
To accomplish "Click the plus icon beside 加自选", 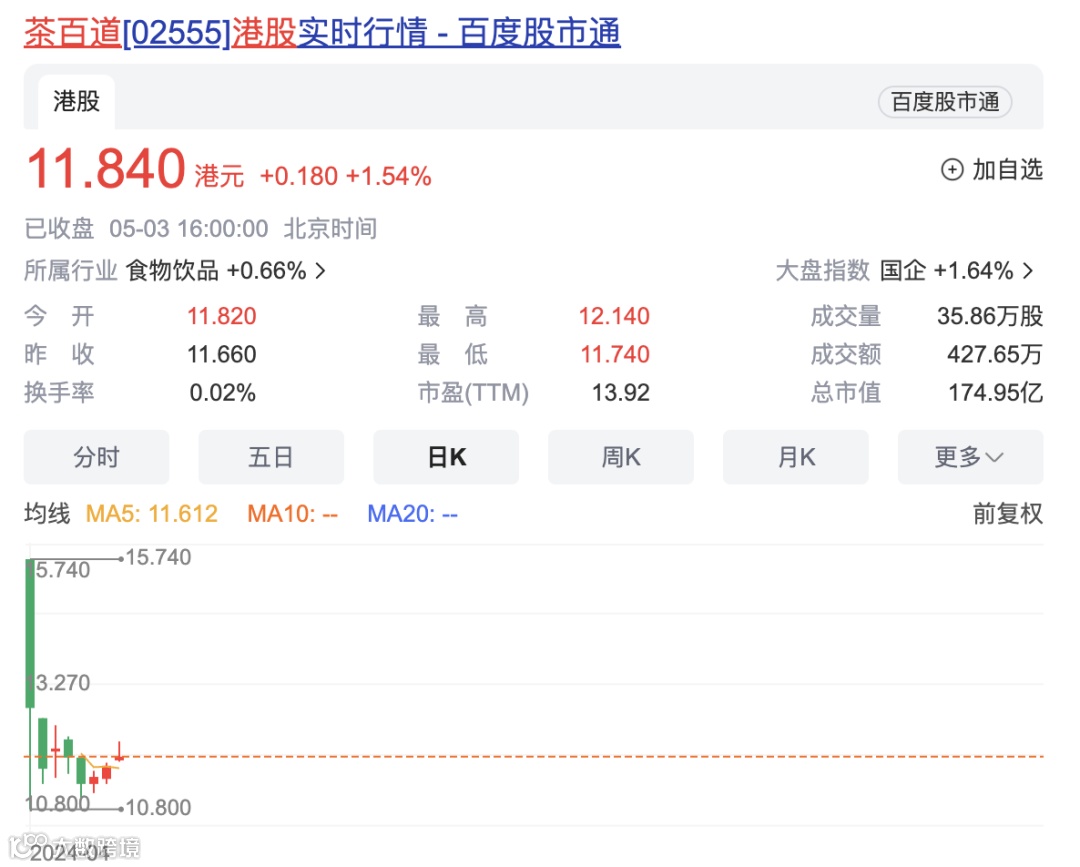I will coord(951,169).
